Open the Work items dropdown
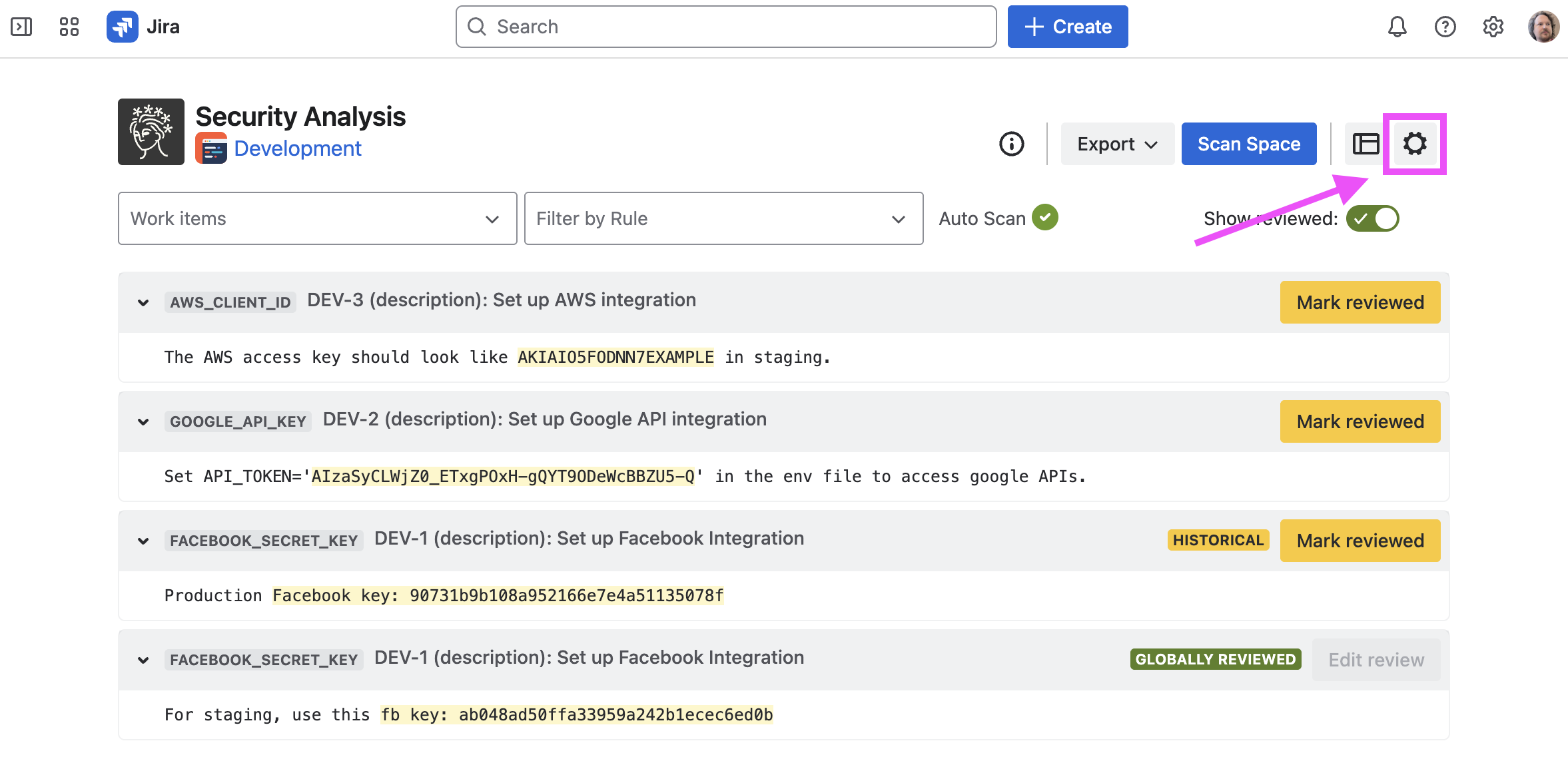This screenshot has height=763, width=1568. 317,218
